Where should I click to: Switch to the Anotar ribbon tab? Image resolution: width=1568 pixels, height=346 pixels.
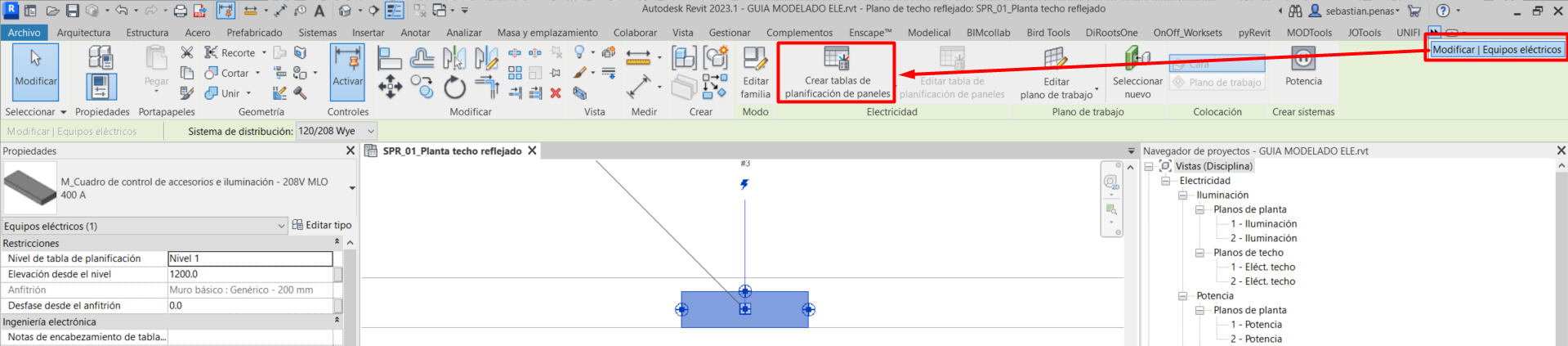[x=415, y=33]
